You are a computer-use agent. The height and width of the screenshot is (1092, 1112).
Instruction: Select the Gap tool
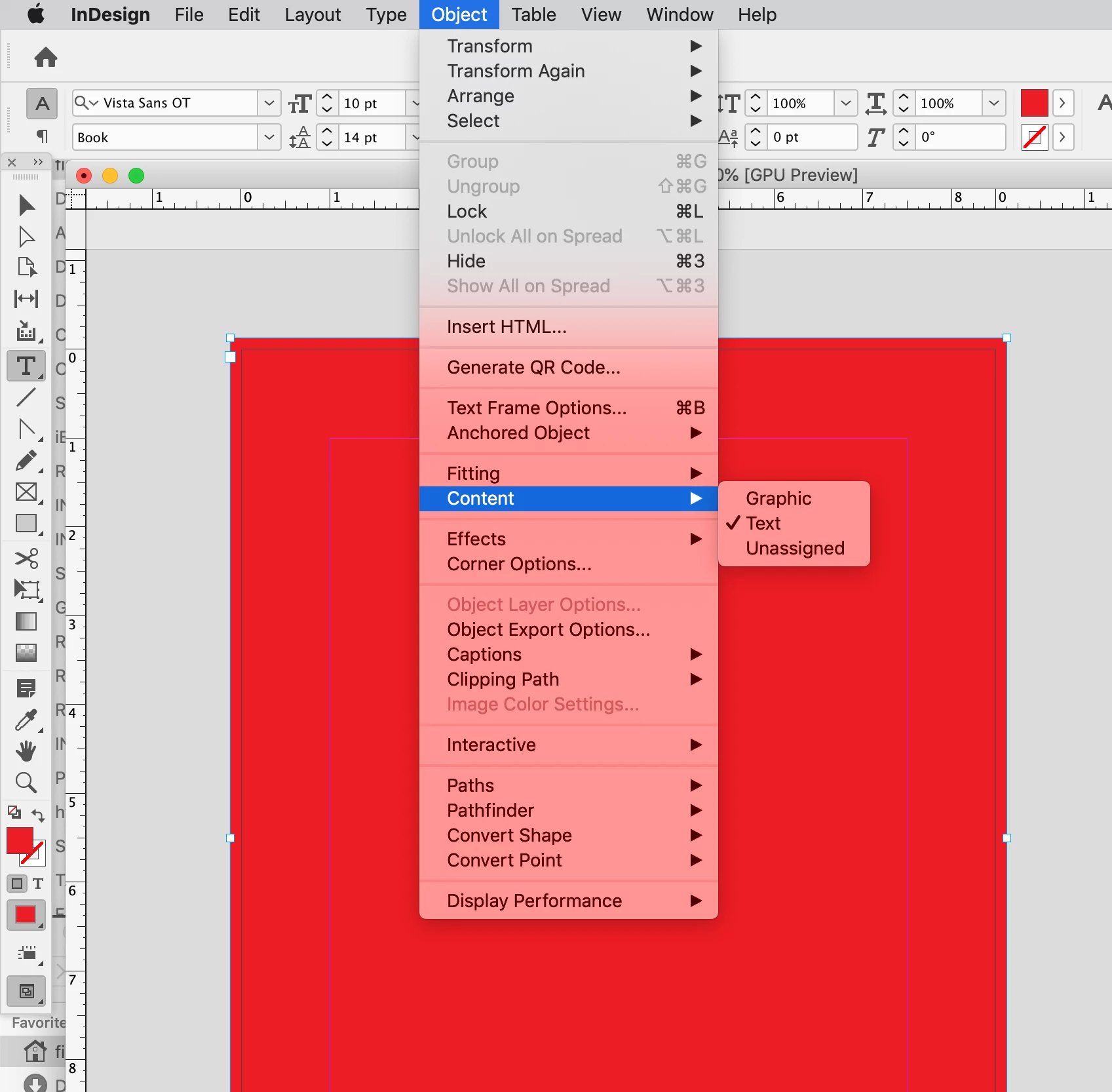click(x=26, y=299)
